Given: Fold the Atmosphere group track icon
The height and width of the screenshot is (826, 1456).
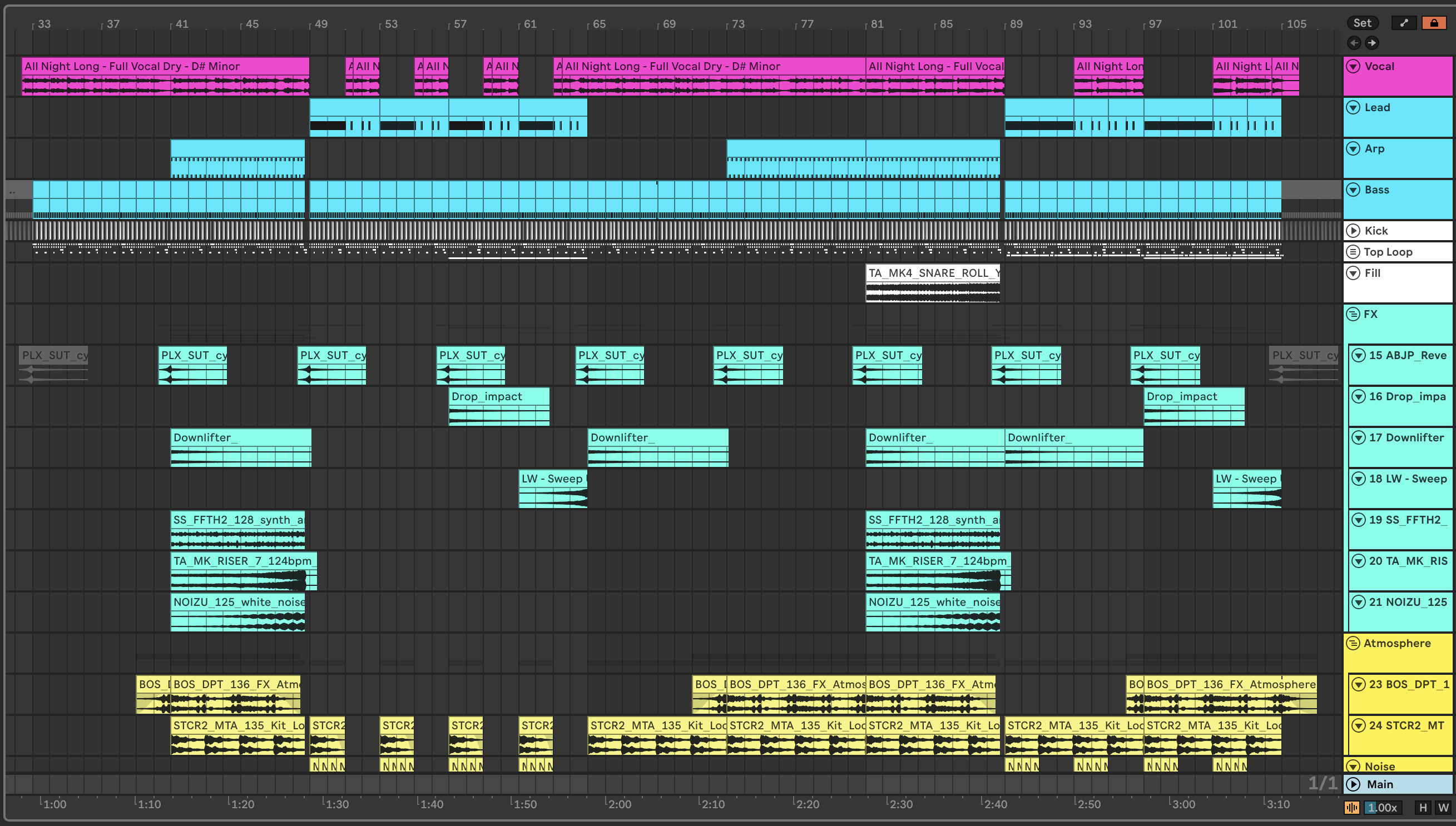Looking at the screenshot, I should click(1353, 643).
